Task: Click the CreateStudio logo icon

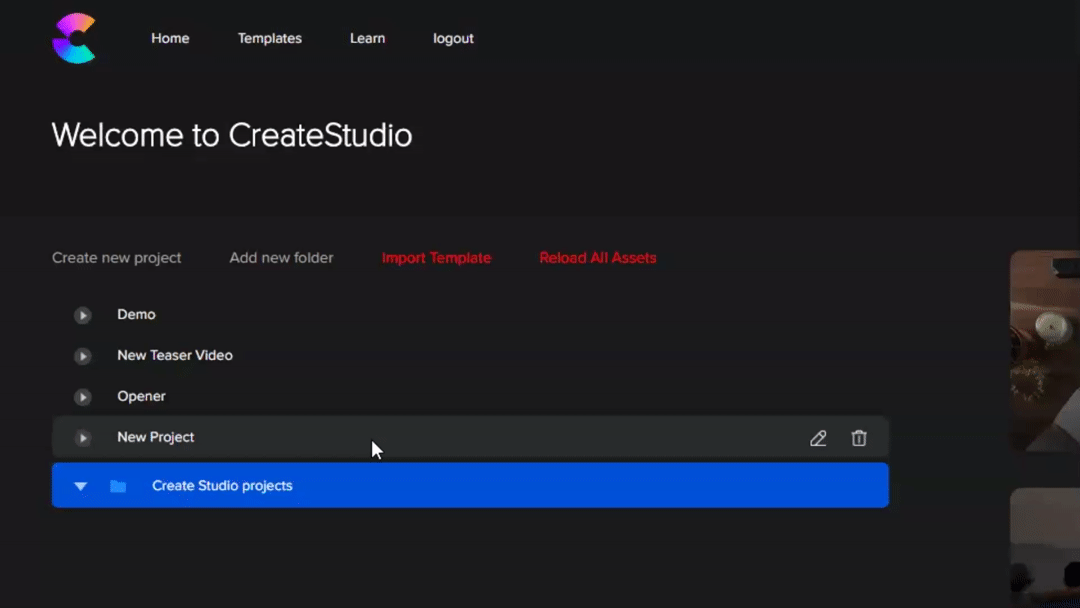Action: [x=74, y=39]
